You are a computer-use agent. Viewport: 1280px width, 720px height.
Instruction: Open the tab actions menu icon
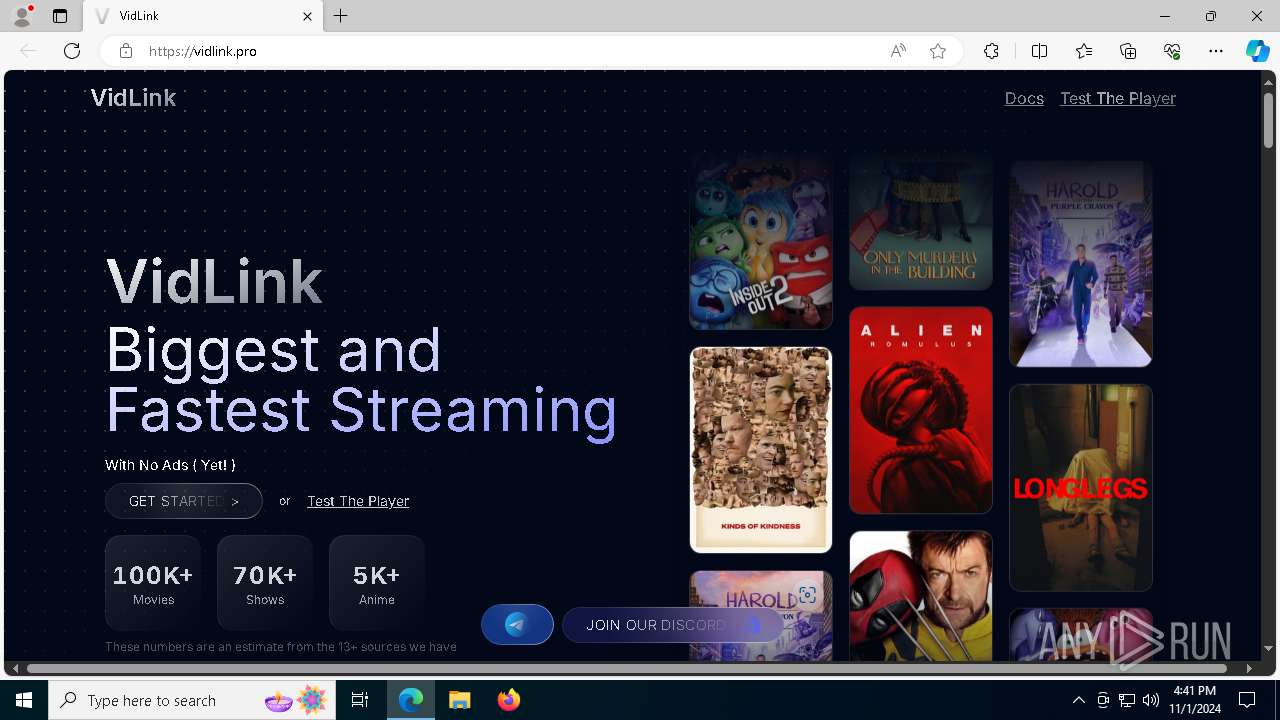(x=60, y=16)
